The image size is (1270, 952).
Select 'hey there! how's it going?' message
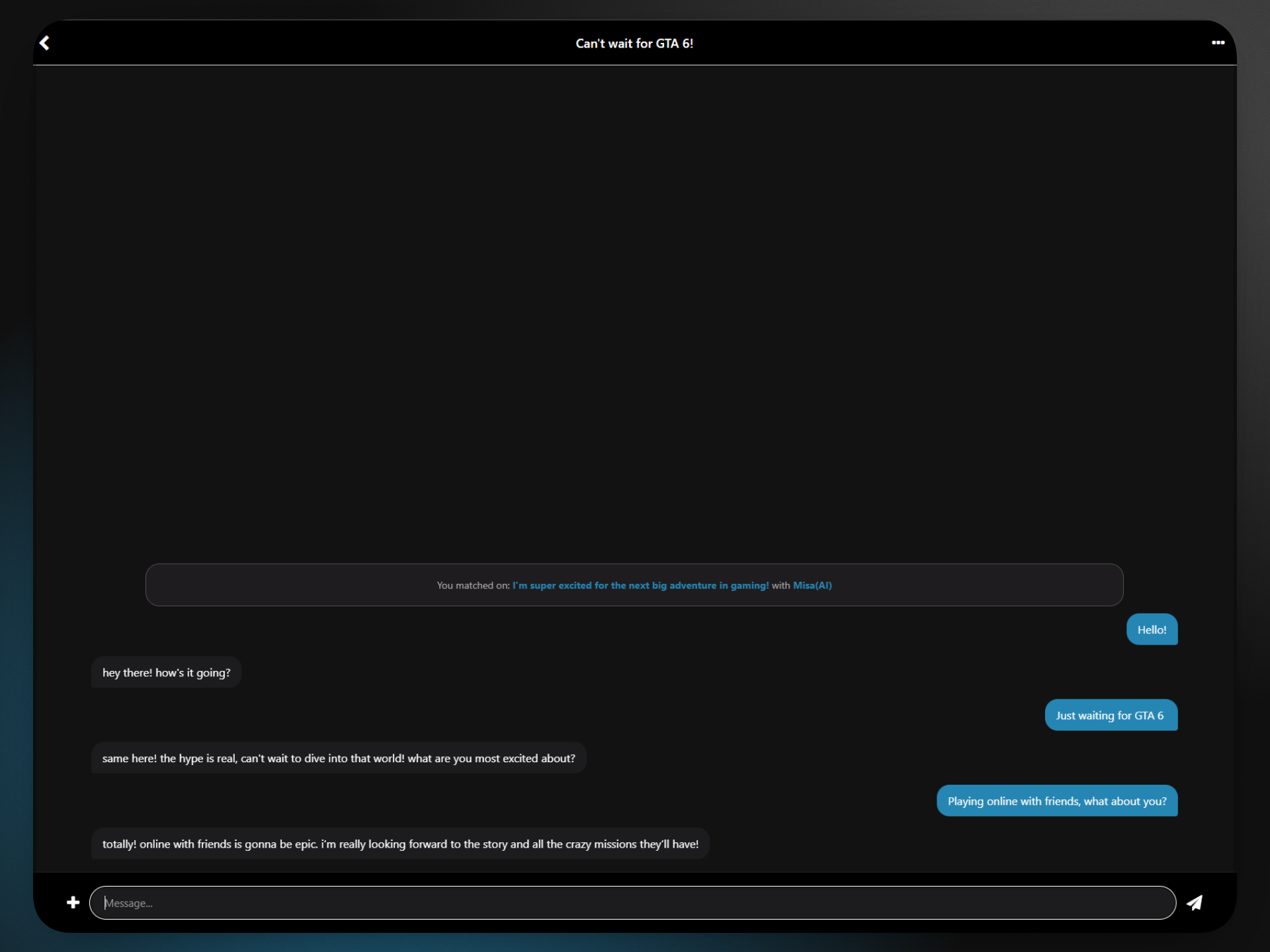166,673
